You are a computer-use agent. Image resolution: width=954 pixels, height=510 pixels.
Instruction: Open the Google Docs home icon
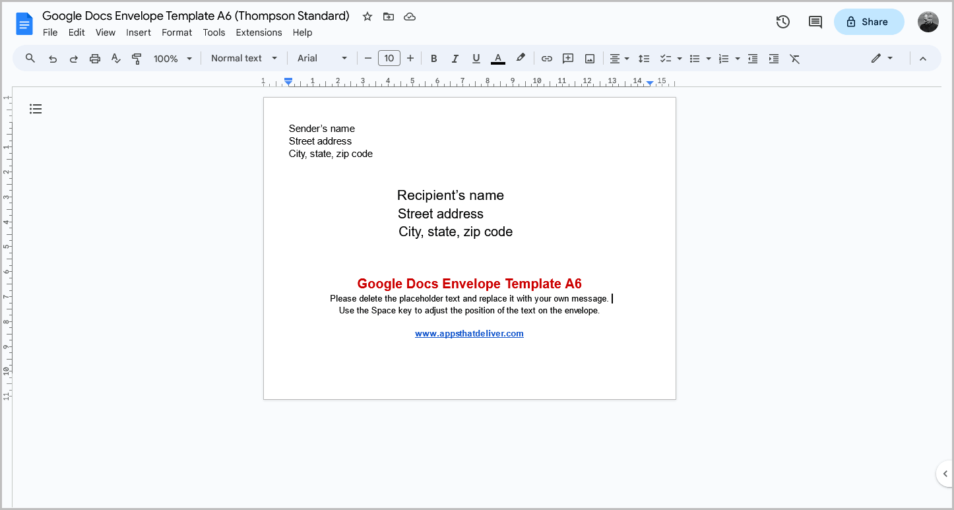pos(24,24)
